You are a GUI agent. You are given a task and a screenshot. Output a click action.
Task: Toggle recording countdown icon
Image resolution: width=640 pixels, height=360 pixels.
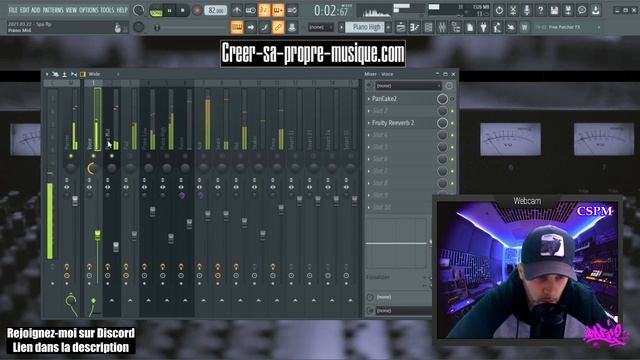[264, 10]
